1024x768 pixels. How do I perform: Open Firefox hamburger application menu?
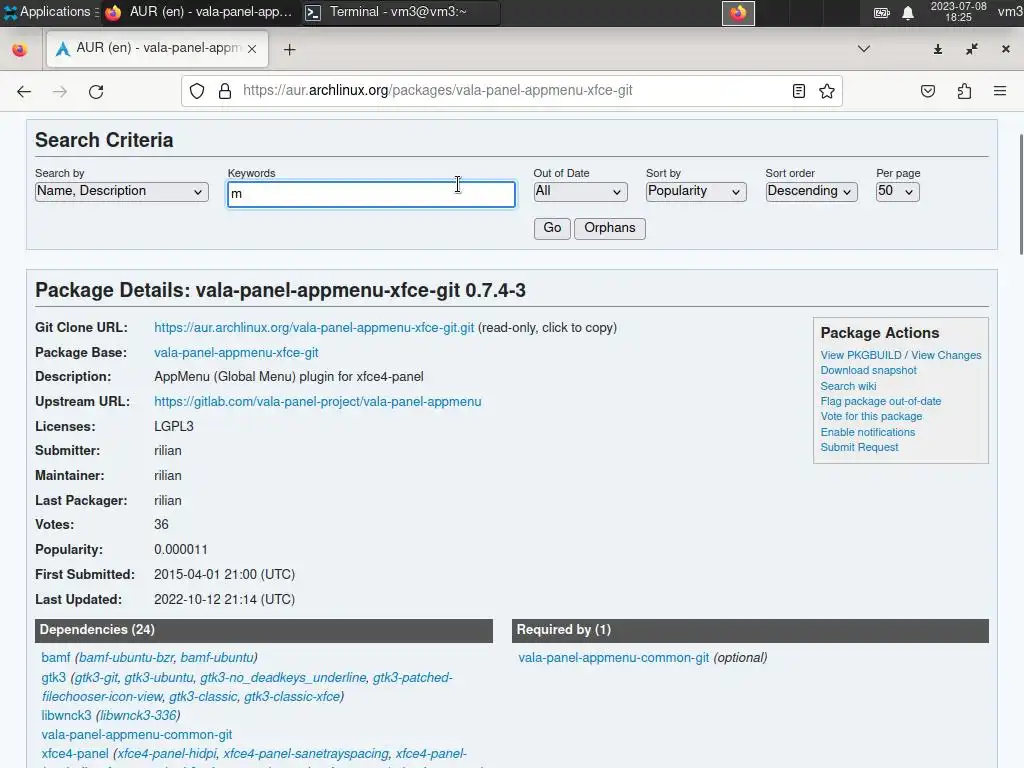coord(1000,91)
